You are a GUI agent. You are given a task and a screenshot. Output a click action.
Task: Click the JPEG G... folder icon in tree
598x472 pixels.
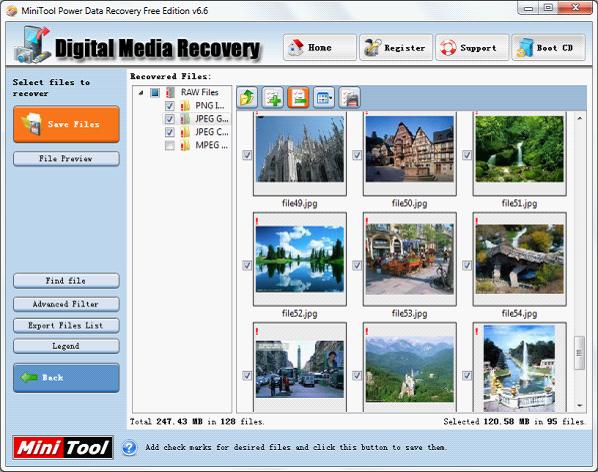[185, 119]
